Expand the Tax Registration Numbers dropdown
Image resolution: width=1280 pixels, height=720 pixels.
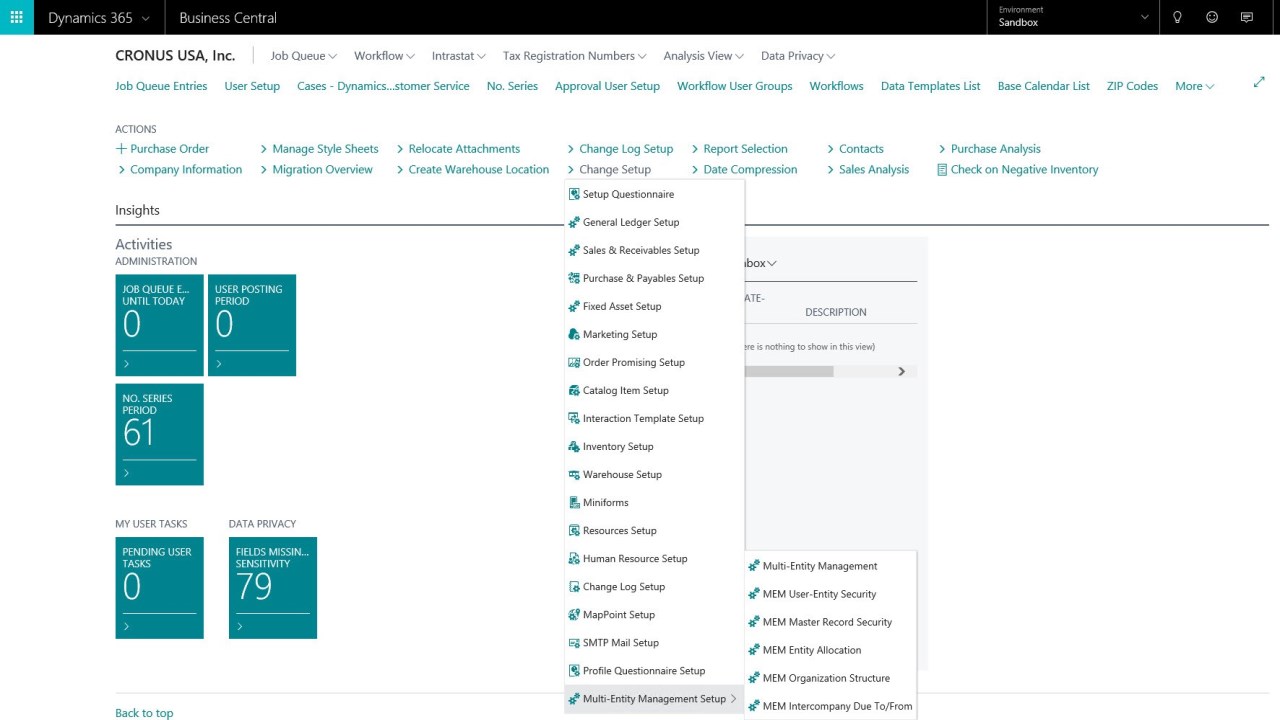(574, 56)
